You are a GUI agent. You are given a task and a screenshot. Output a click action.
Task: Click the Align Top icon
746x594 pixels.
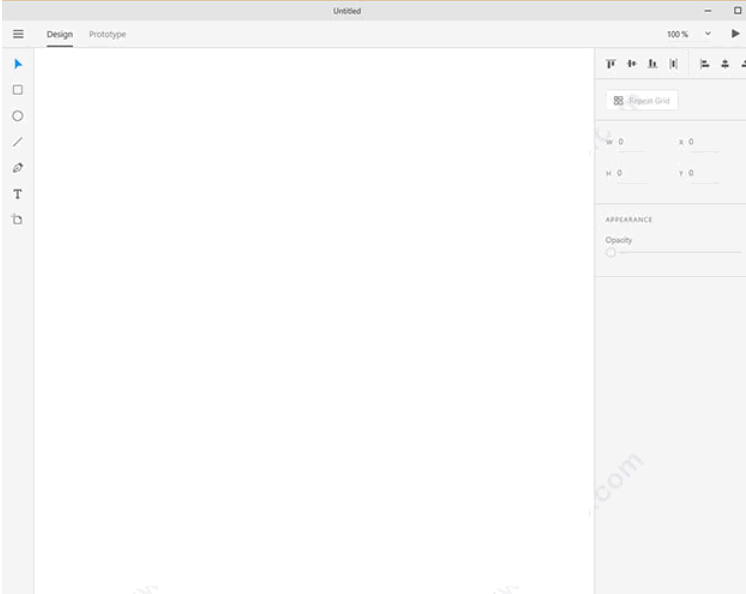611,64
